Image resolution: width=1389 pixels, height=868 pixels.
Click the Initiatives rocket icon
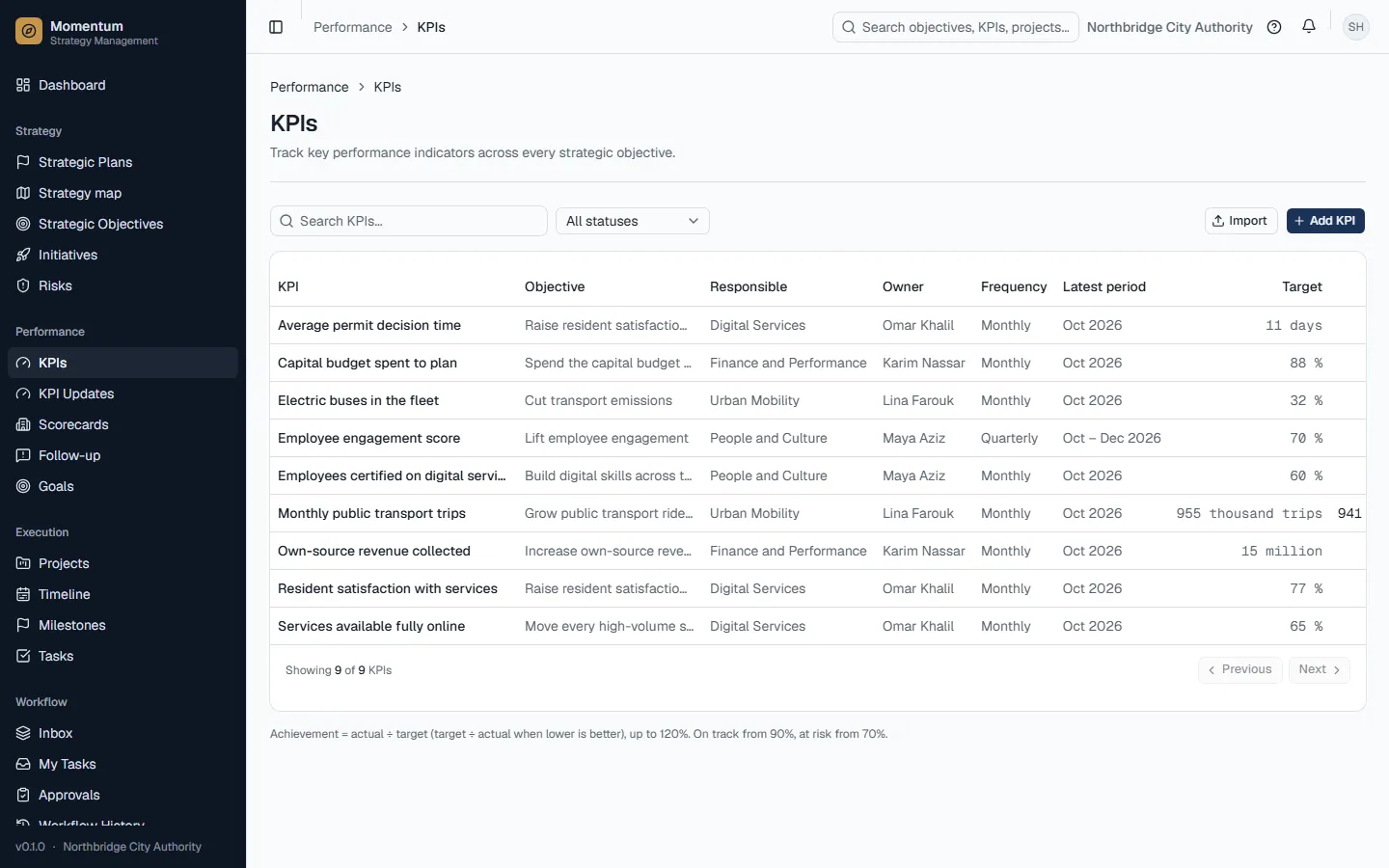23,255
